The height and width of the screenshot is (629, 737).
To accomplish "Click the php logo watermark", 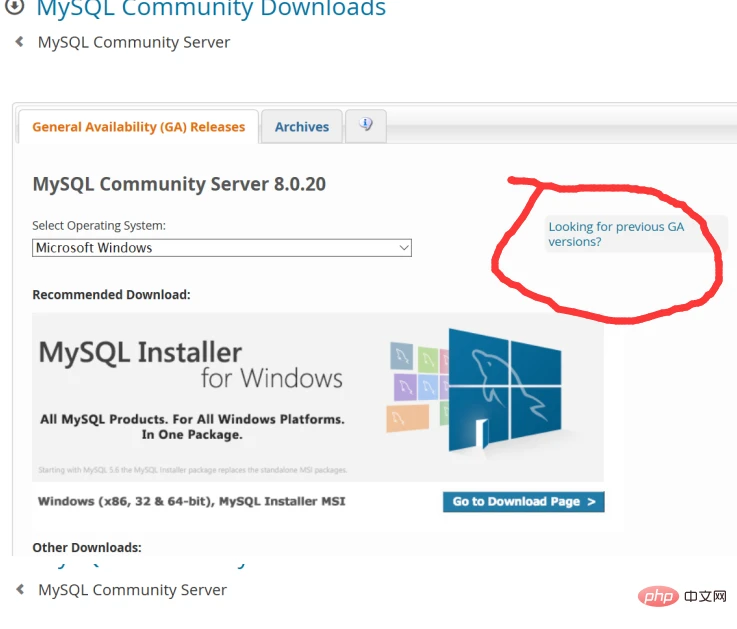I will click(658, 597).
